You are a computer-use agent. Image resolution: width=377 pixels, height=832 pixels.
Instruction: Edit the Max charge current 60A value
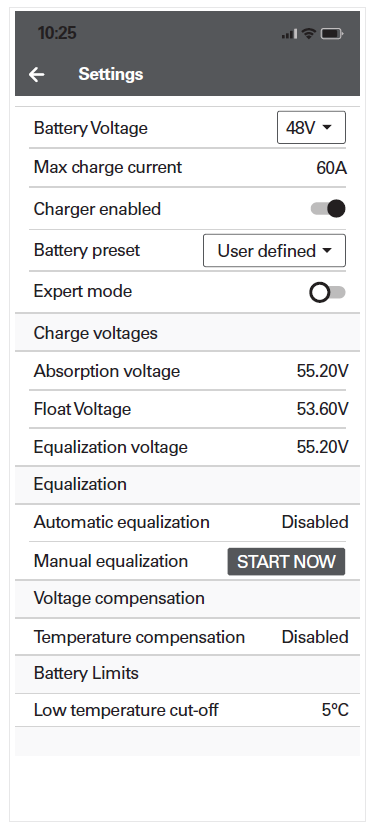coord(187,168)
